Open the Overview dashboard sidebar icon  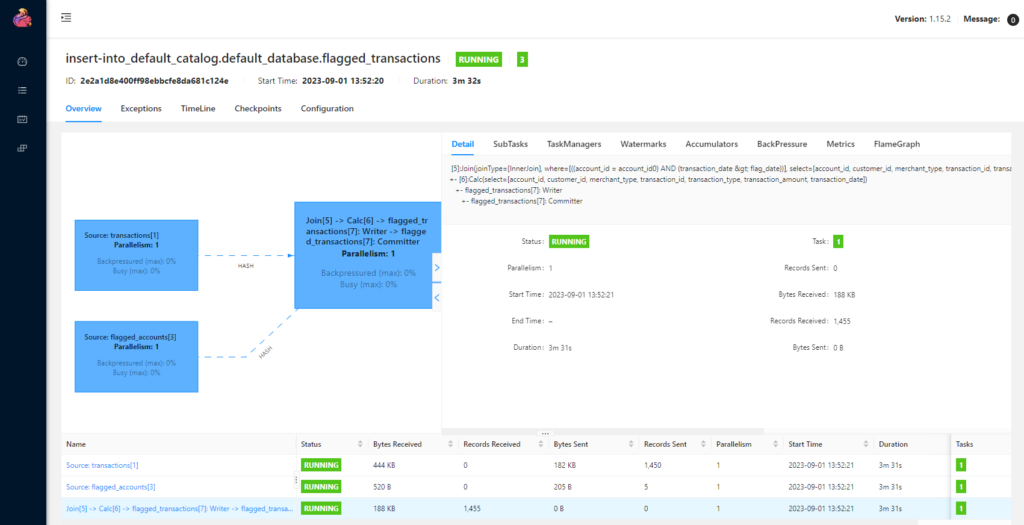(x=22, y=62)
